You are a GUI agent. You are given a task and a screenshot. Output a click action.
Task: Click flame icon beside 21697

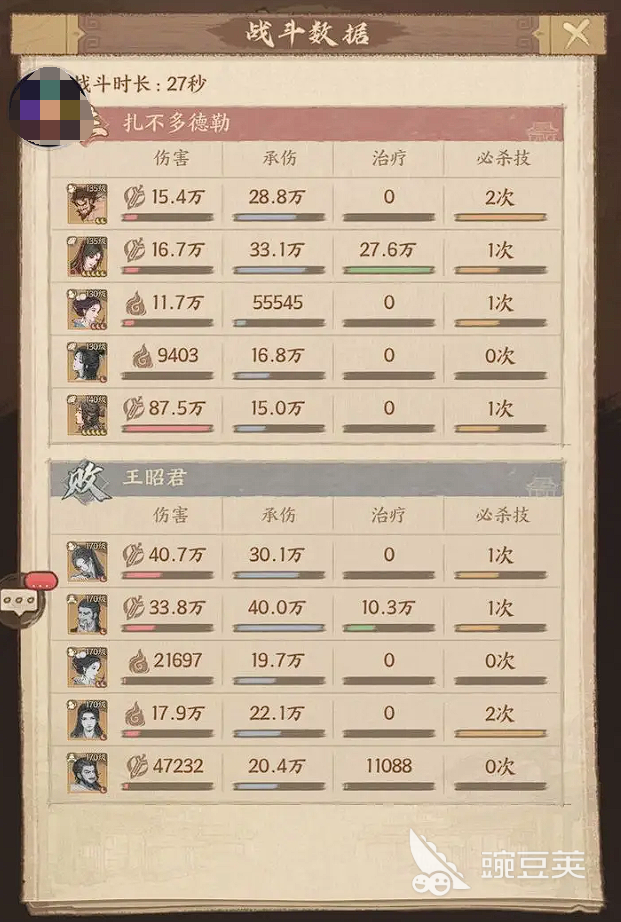(x=139, y=661)
